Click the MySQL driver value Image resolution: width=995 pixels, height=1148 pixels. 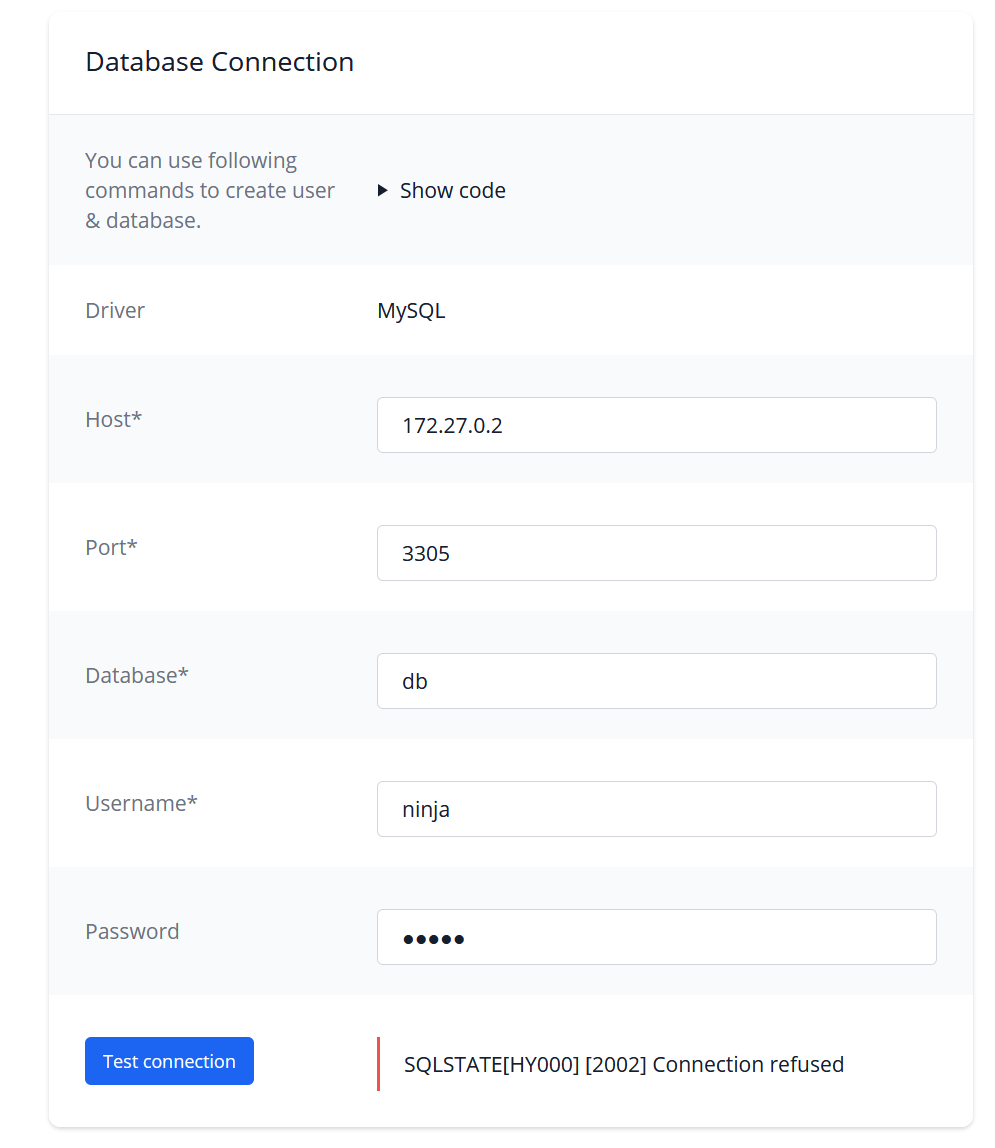tap(411, 310)
